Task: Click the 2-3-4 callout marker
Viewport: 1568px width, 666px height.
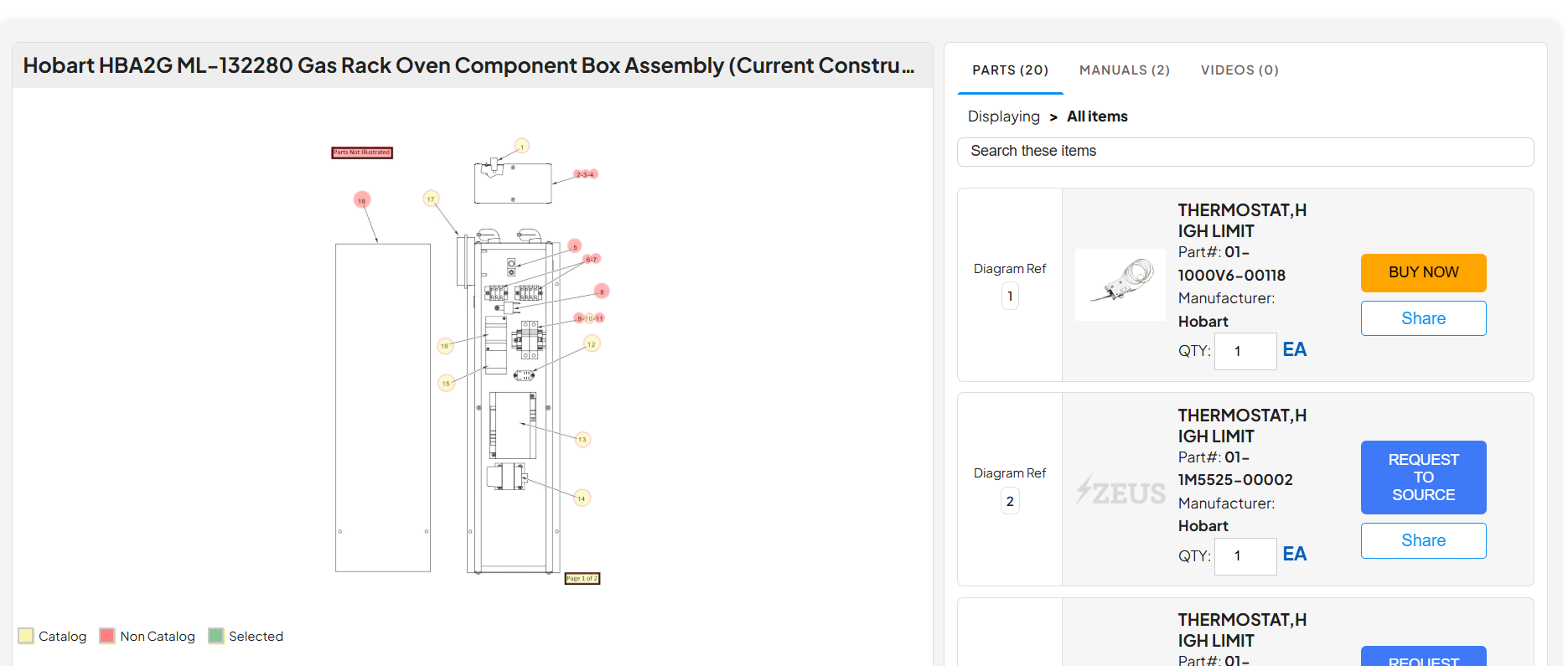Action: coord(586,174)
